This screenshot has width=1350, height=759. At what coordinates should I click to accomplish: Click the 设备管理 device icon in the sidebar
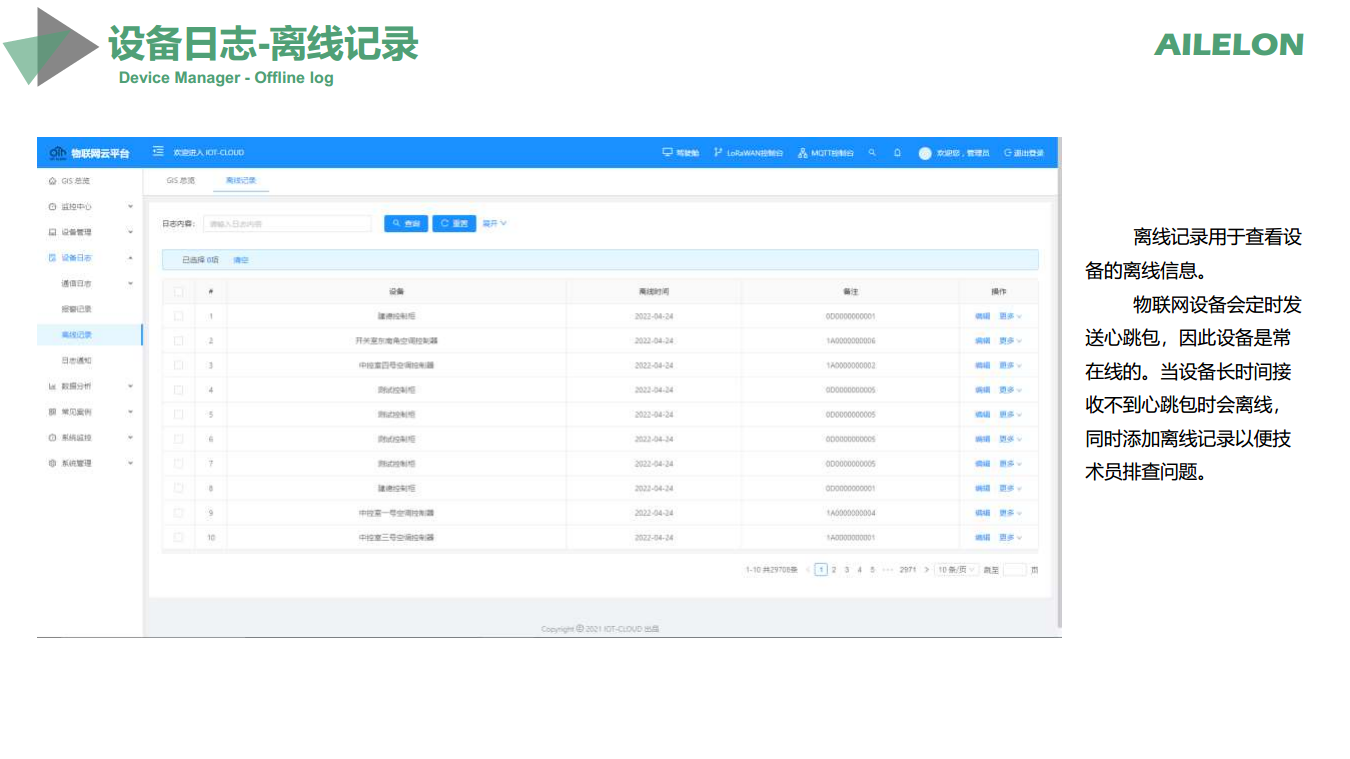[x=53, y=232]
